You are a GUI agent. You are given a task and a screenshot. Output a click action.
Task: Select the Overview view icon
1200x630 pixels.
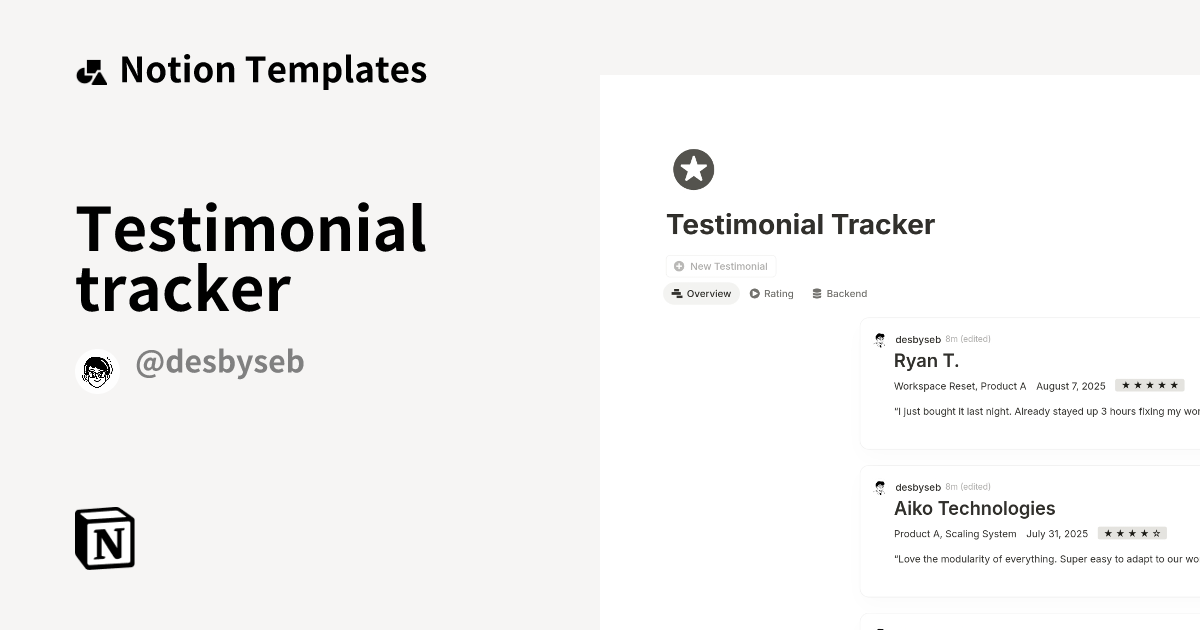(675, 293)
